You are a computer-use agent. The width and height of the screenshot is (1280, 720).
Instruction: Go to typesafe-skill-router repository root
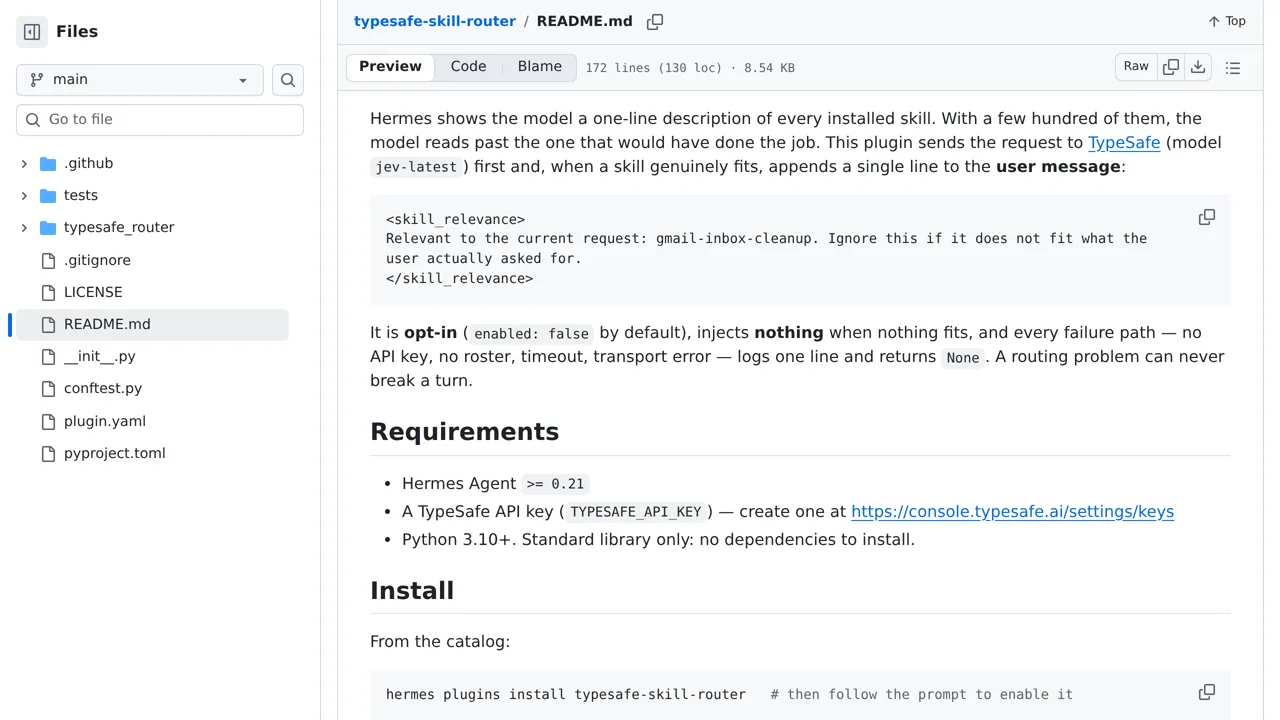coord(435,21)
